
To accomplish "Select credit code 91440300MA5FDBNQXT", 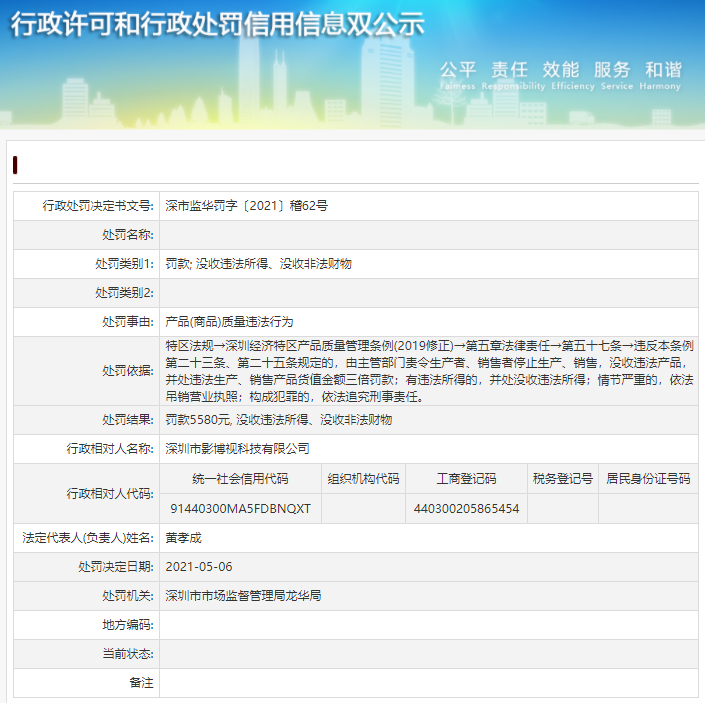I will pyautogui.click(x=240, y=508).
